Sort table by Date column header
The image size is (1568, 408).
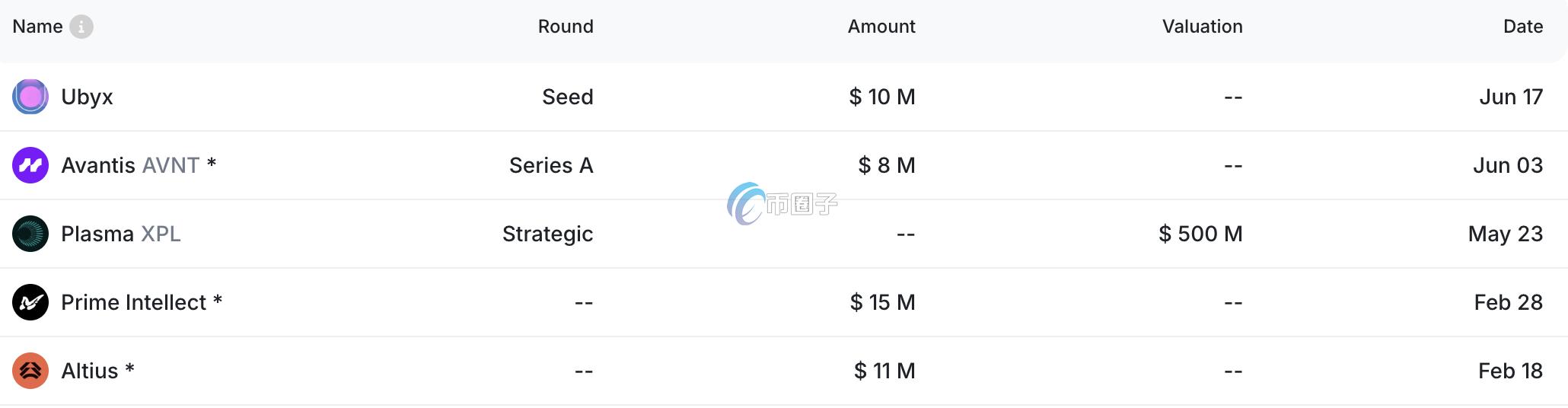click(x=1522, y=27)
